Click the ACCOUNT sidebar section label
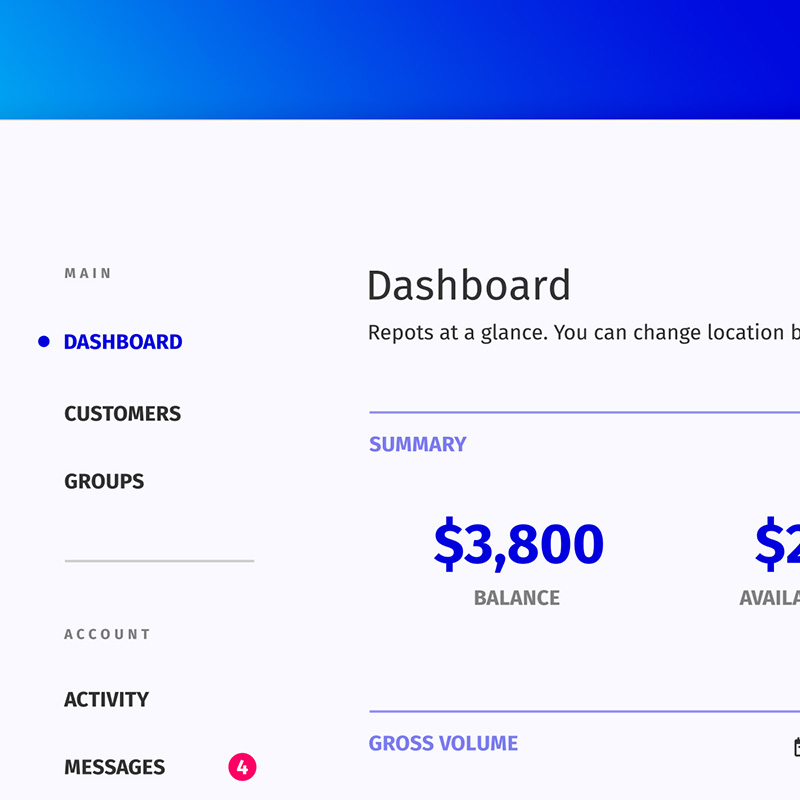Viewport: 800px width, 800px height. pyautogui.click(x=108, y=634)
